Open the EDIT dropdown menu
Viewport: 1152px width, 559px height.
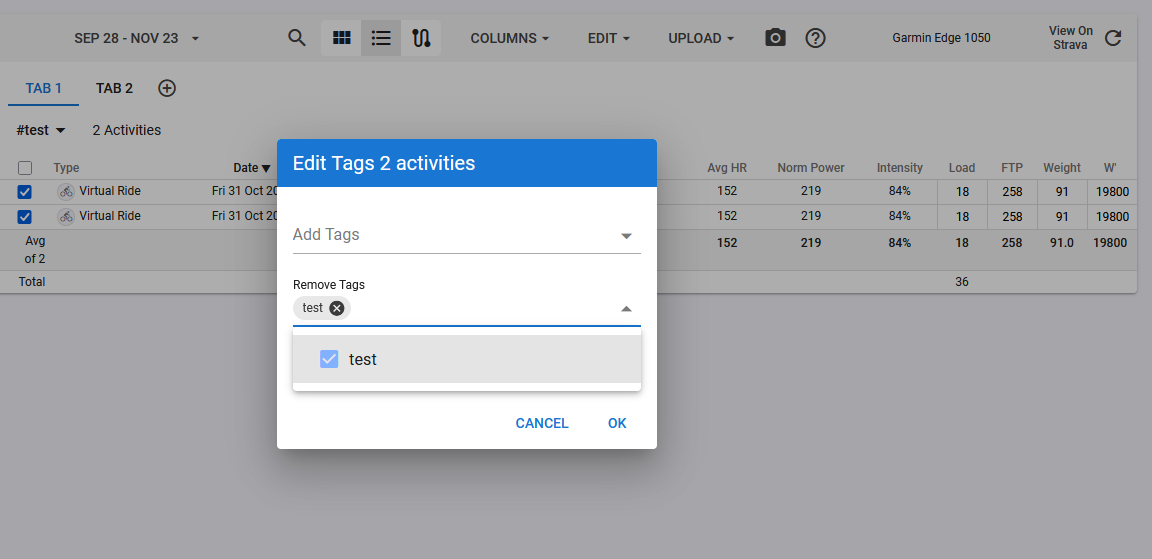click(608, 38)
